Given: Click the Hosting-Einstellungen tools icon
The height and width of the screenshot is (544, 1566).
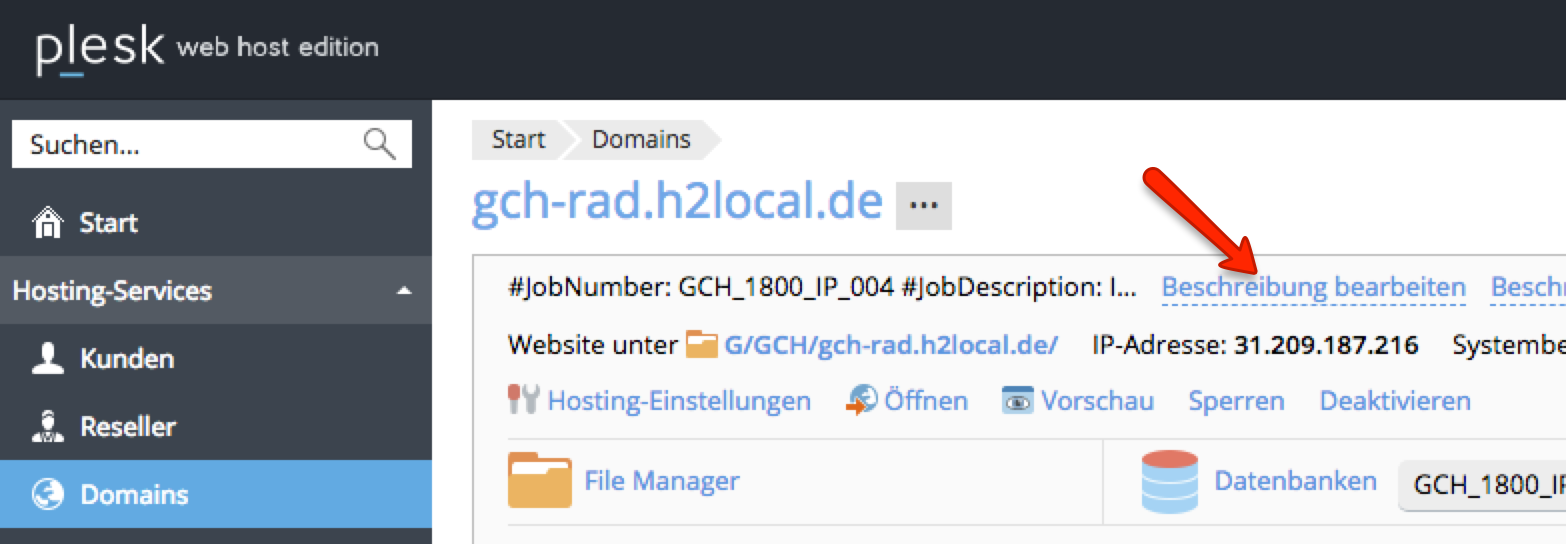Looking at the screenshot, I should click(x=525, y=401).
